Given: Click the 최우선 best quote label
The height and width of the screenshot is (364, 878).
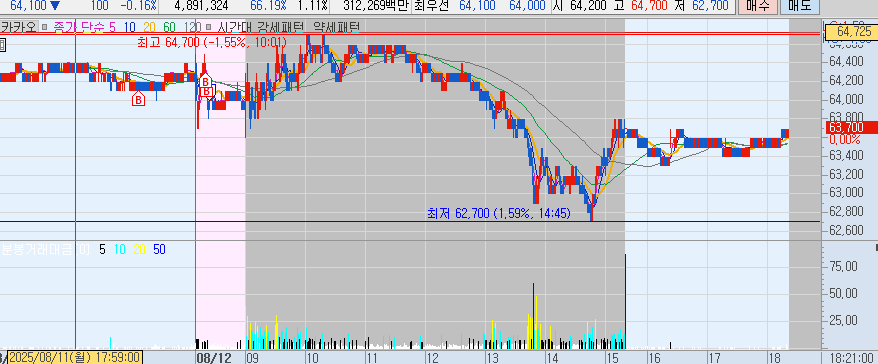Looking at the screenshot, I should [431, 6].
